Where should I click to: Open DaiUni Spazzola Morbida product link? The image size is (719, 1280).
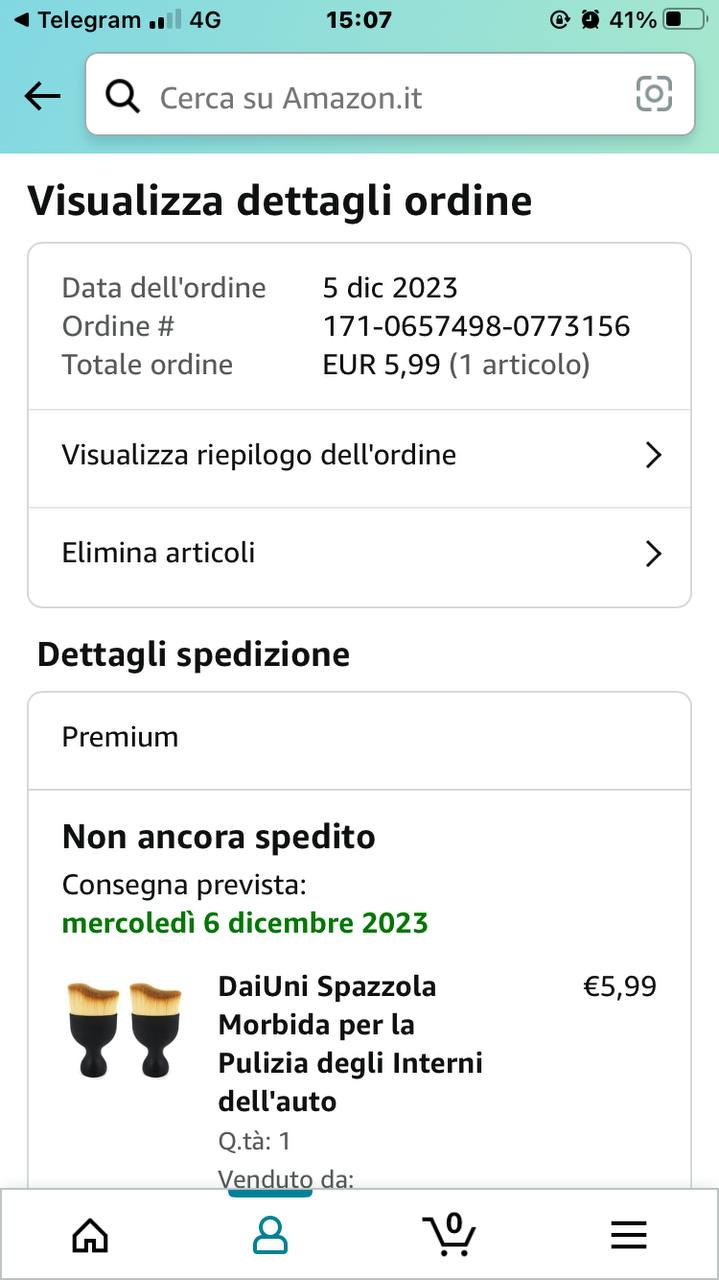[350, 1044]
